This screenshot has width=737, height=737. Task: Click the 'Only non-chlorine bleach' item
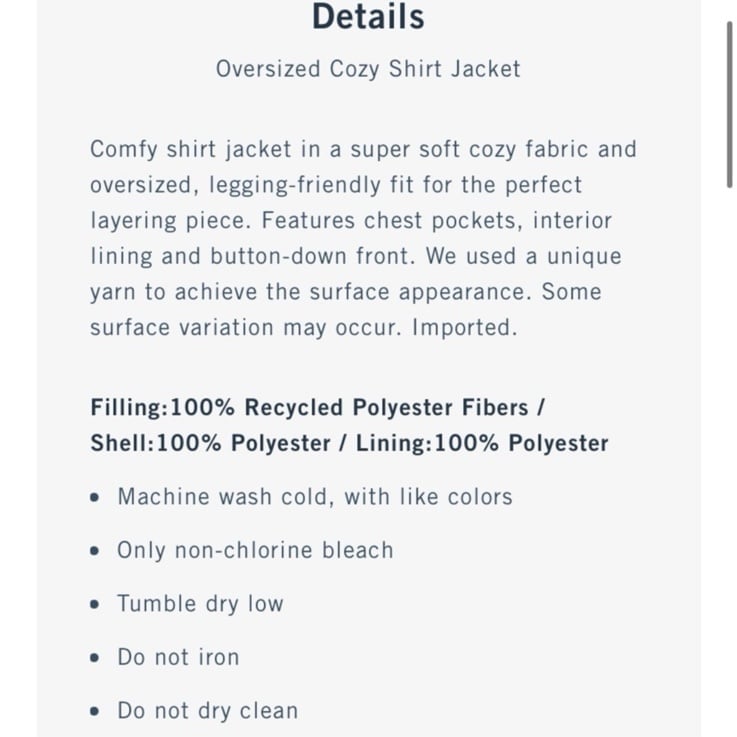coord(255,550)
